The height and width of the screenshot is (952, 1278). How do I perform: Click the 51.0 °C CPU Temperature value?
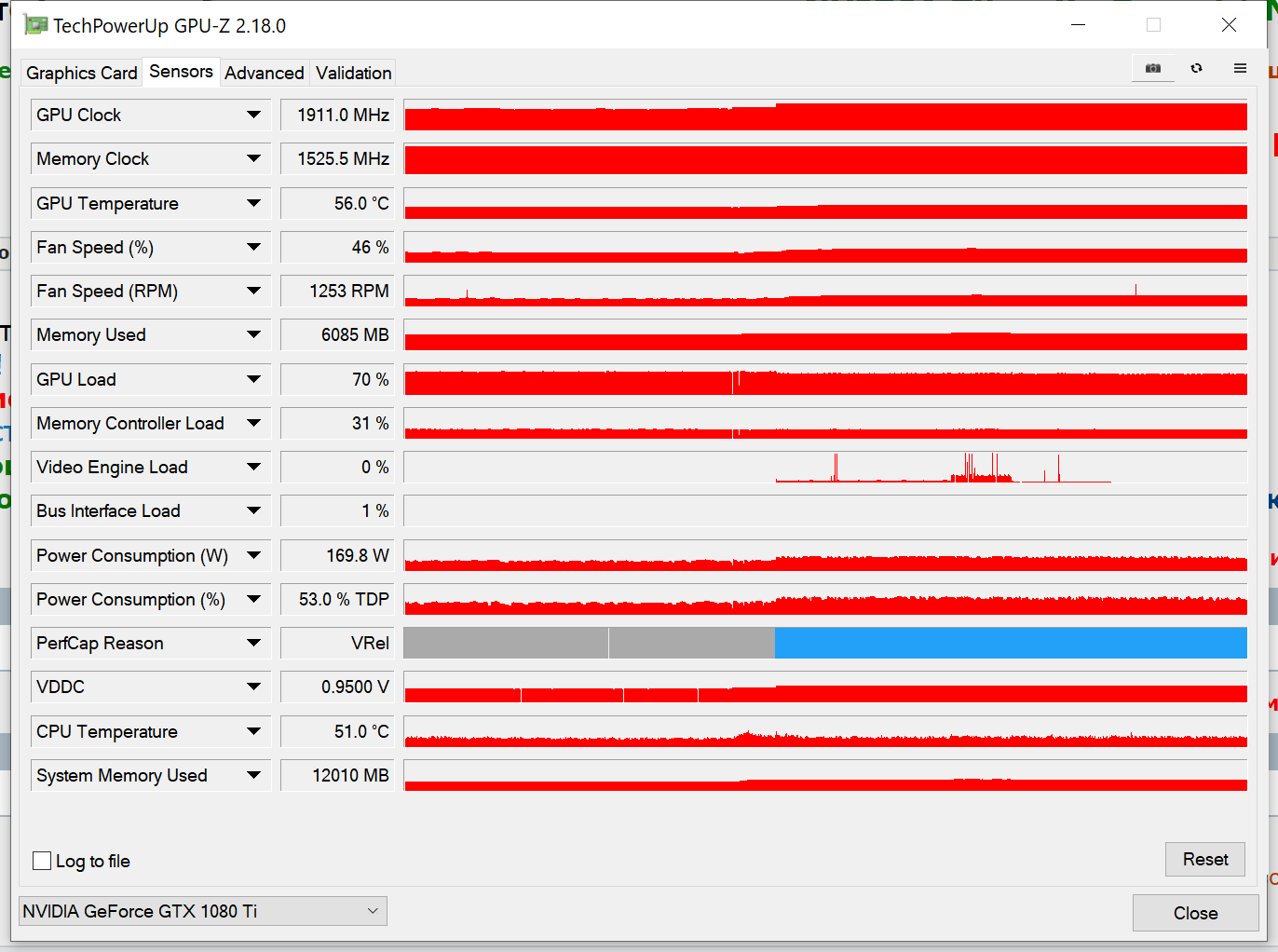[337, 731]
